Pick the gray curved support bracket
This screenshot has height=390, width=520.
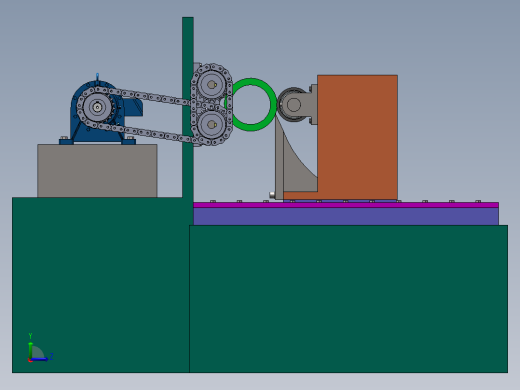point(295,170)
